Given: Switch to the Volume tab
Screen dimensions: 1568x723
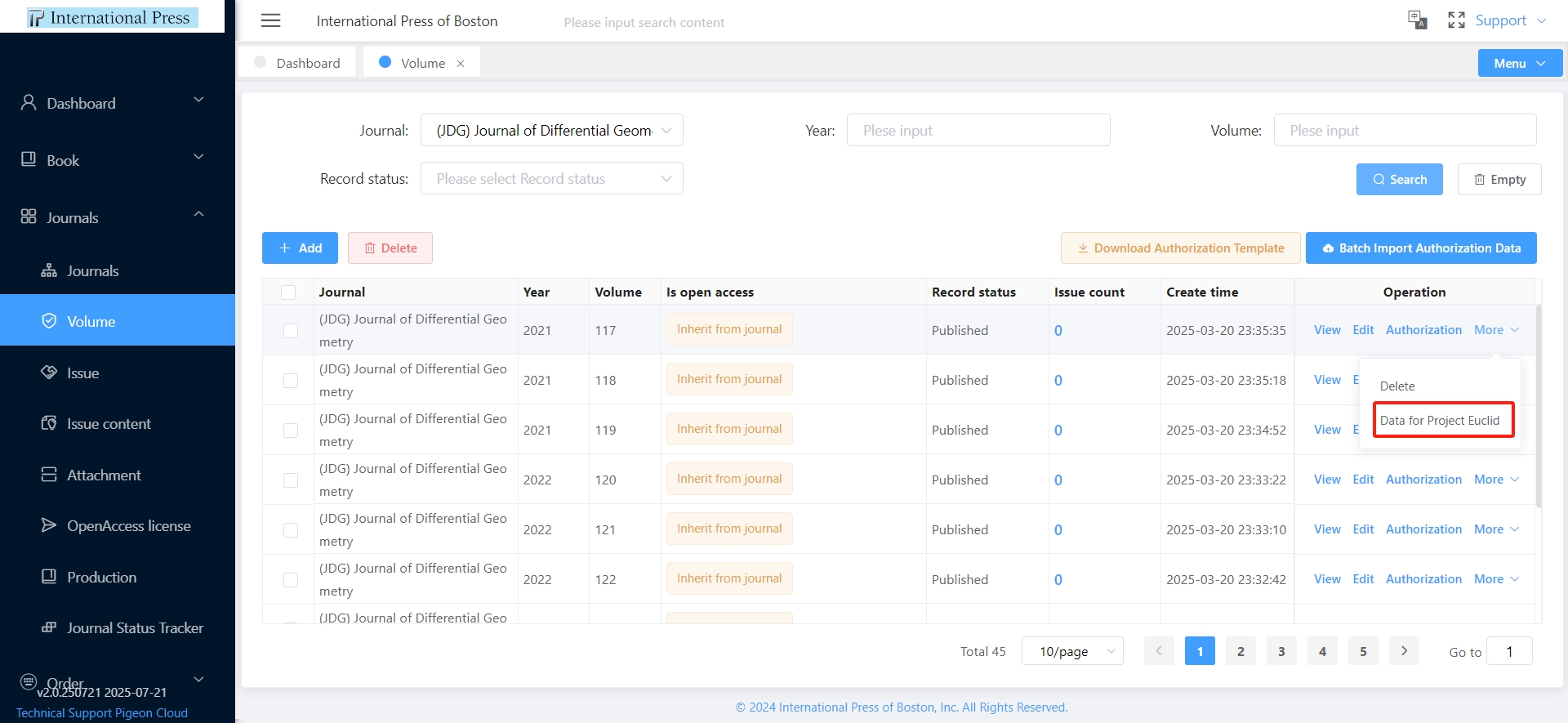Looking at the screenshot, I should (421, 63).
